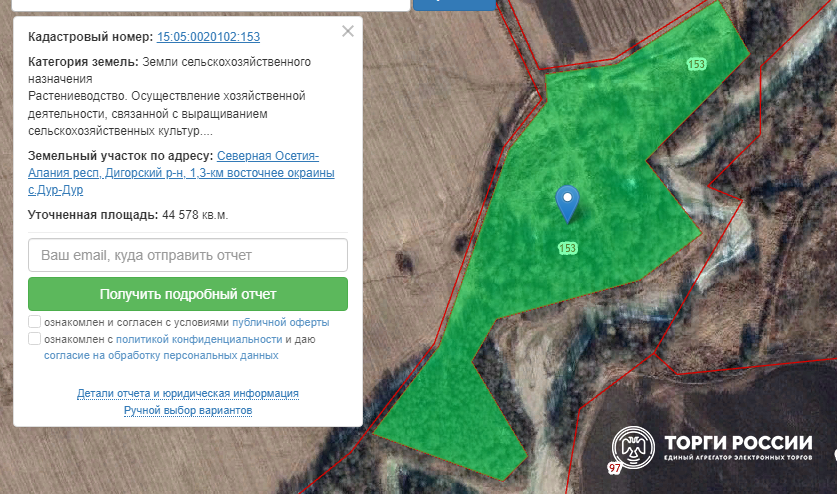Click the 153 label at parcel center

[568, 248]
